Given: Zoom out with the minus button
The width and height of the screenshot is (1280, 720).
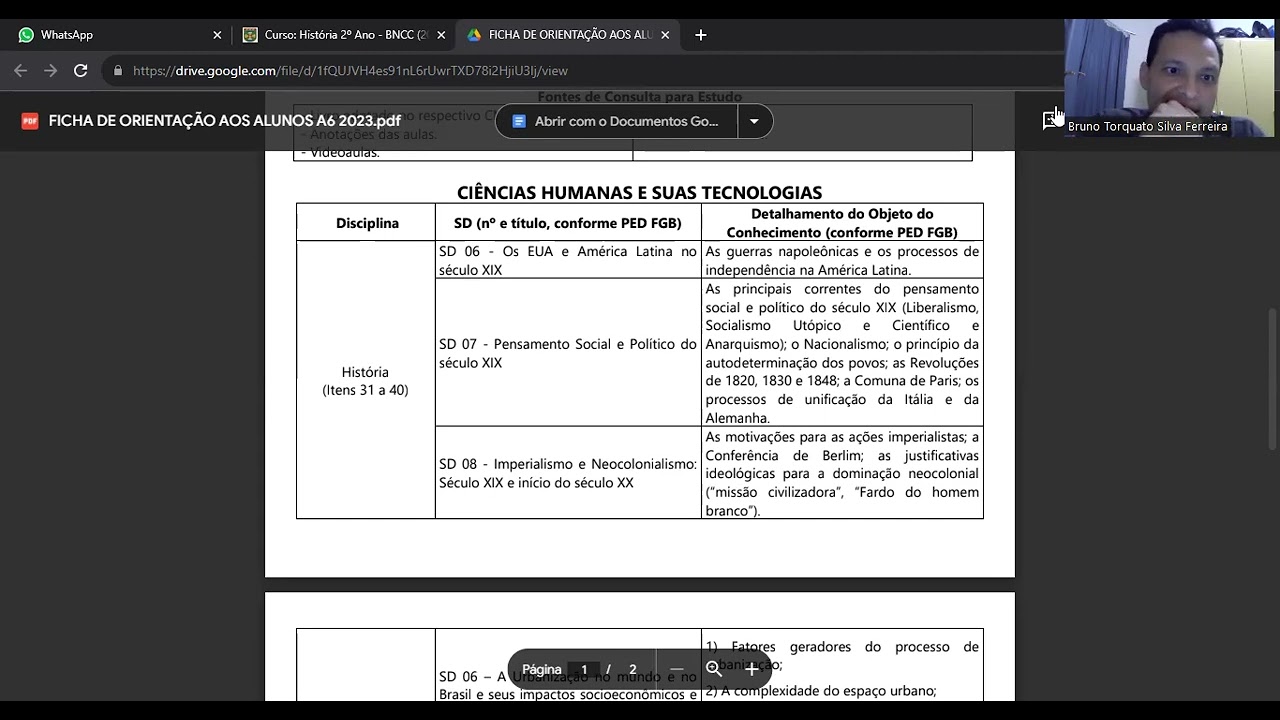Looking at the screenshot, I should (x=677, y=670).
